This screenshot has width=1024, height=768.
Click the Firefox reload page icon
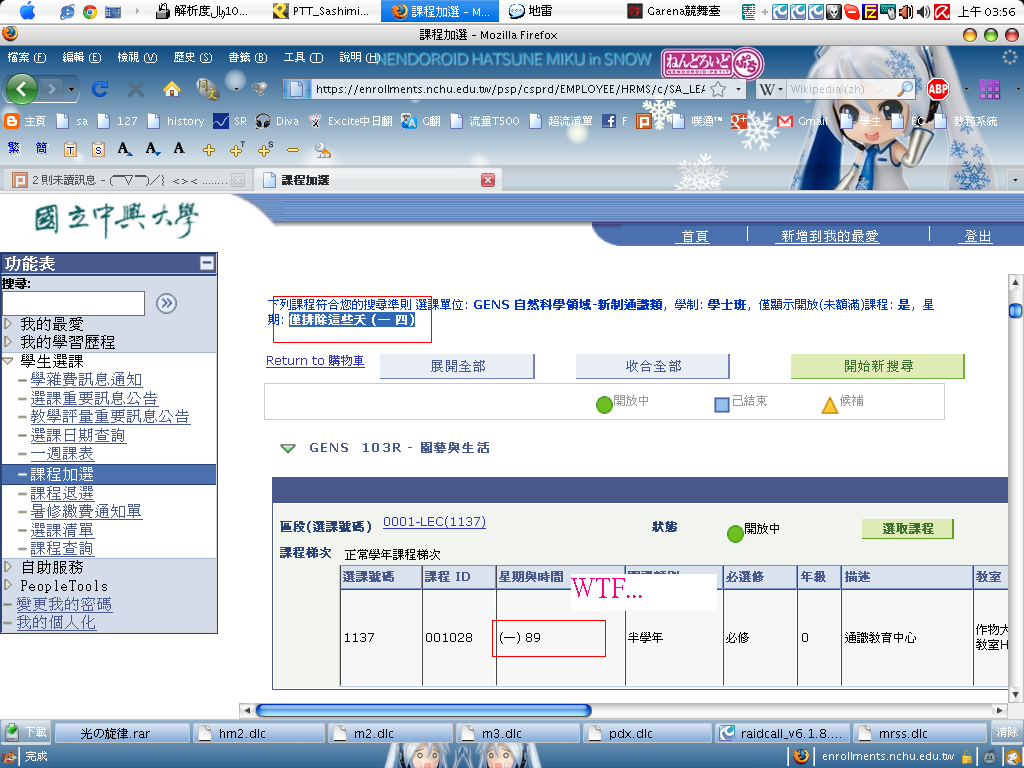pos(100,89)
